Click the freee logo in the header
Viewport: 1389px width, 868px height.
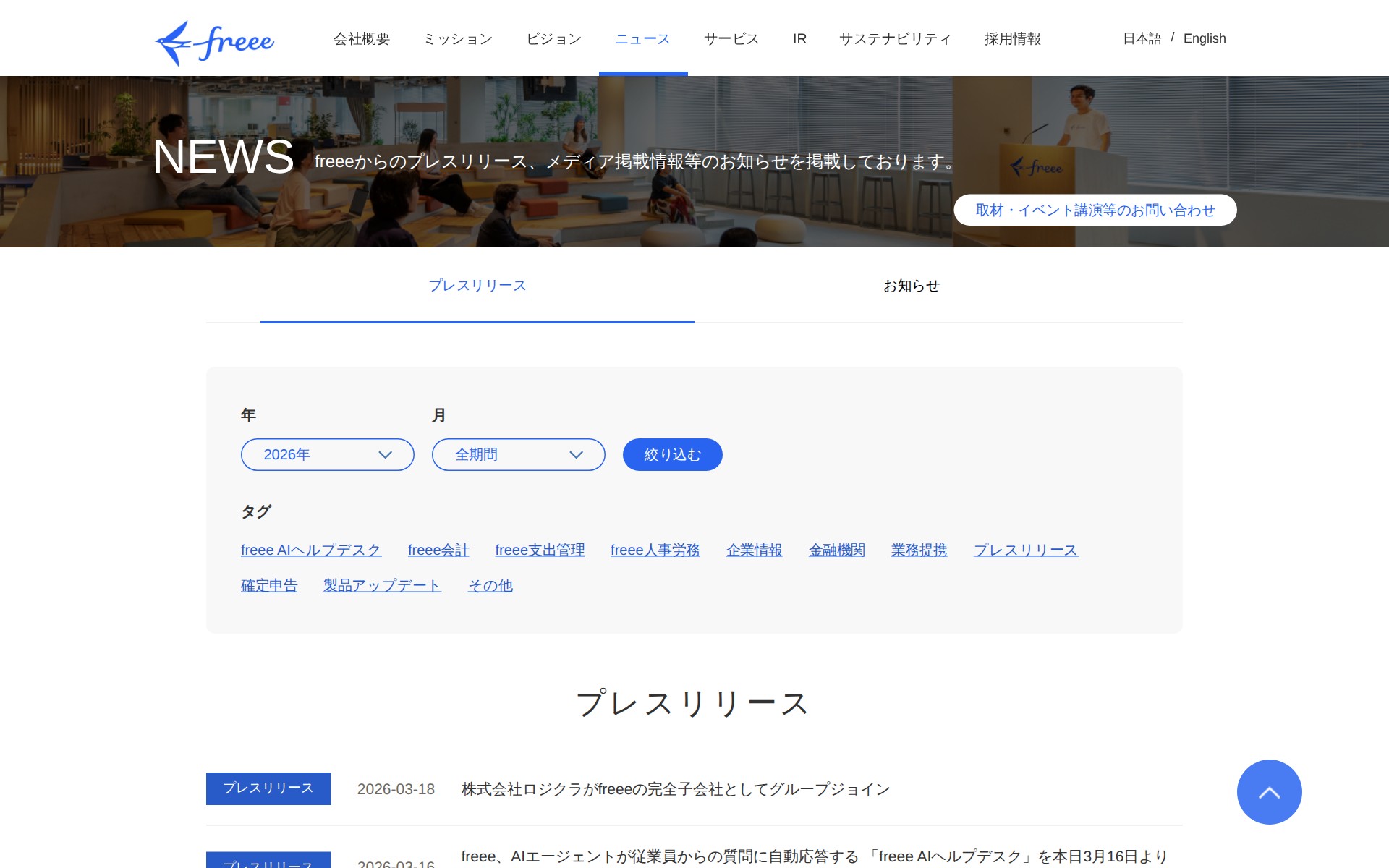(215, 41)
